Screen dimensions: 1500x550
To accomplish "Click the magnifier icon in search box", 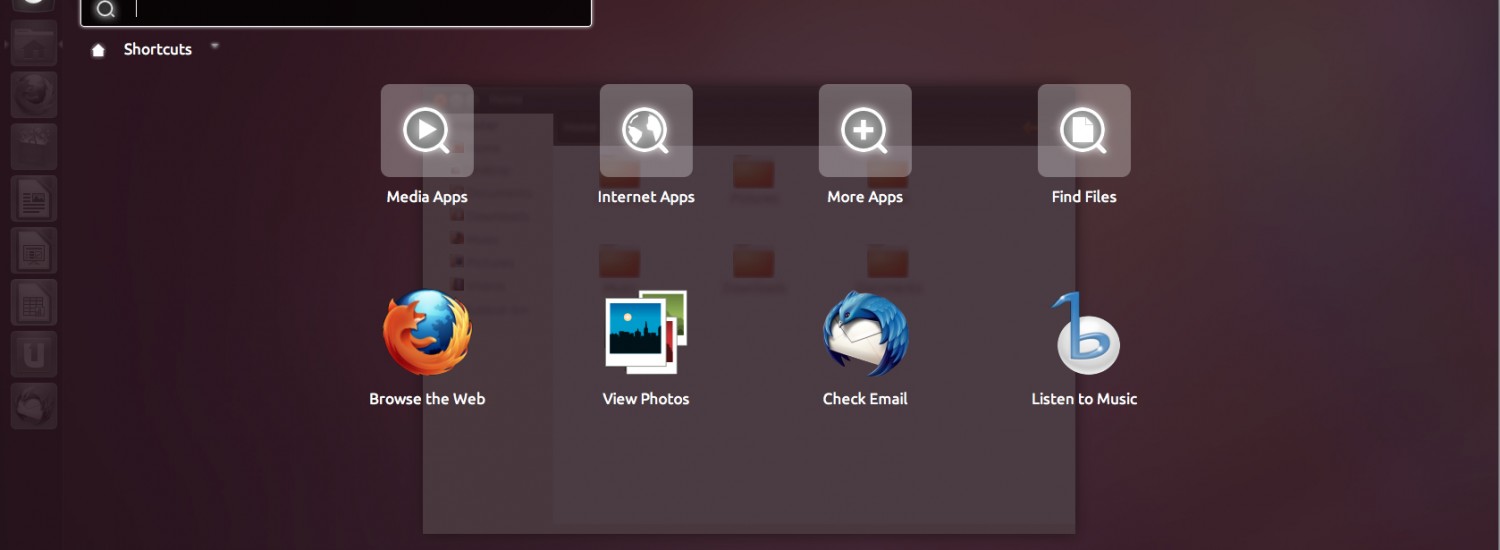I will coord(105,10).
